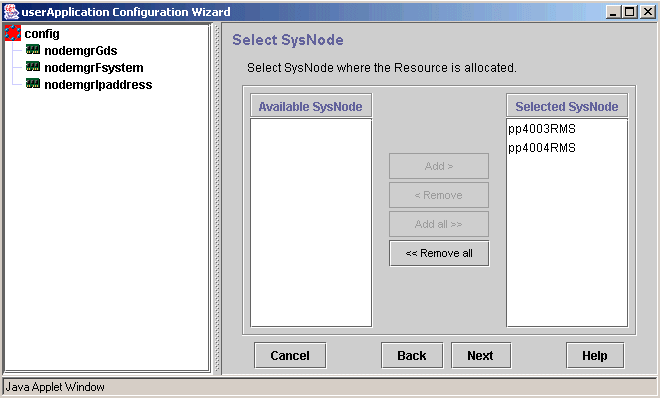Image resolution: width=660 pixels, height=398 pixels.
Task: Cancel the configuration wizard
Action: tap(290, 356)
